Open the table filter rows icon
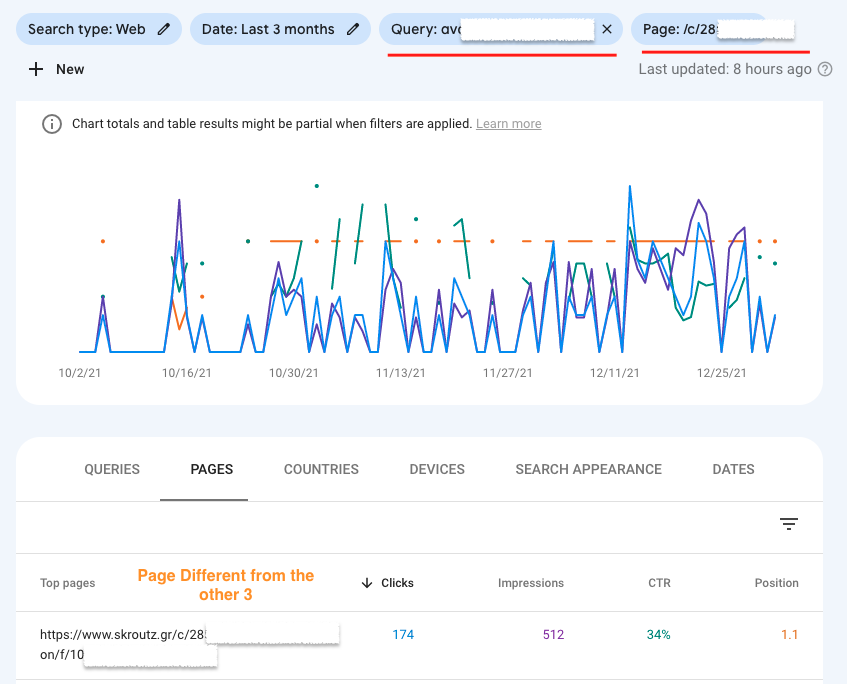 point(789,524)
